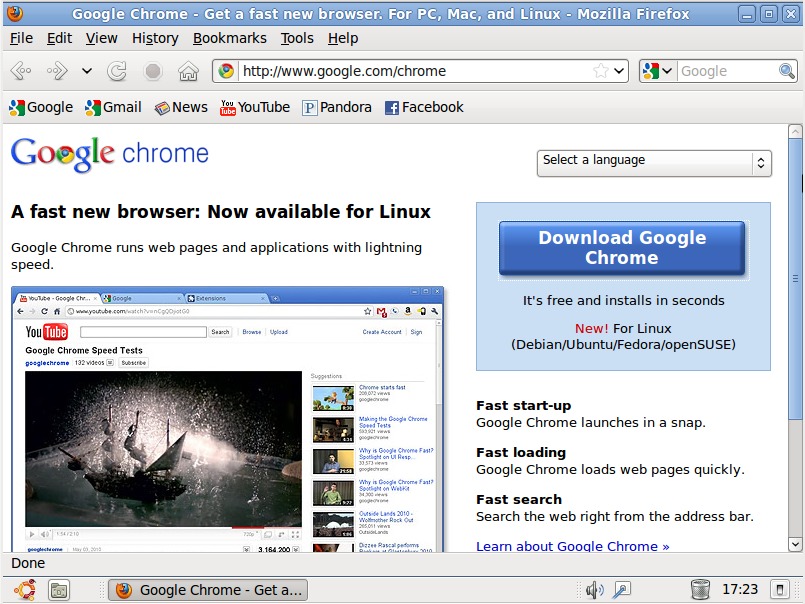Go to the Home page icon
805x604 pixels.
pyautogui.click(x=188, y=71)
